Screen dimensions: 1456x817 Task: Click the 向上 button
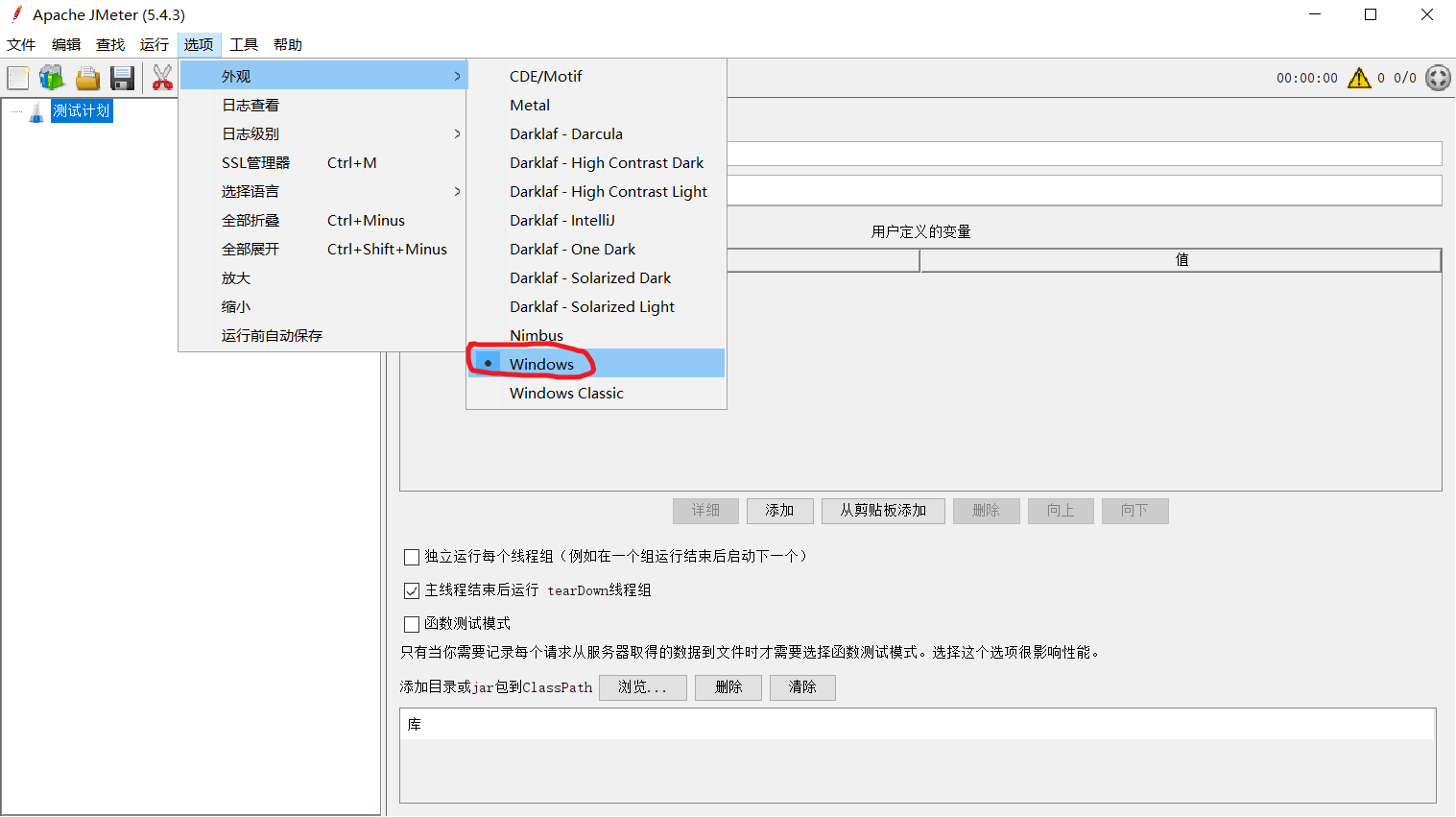coord(1061,511)
